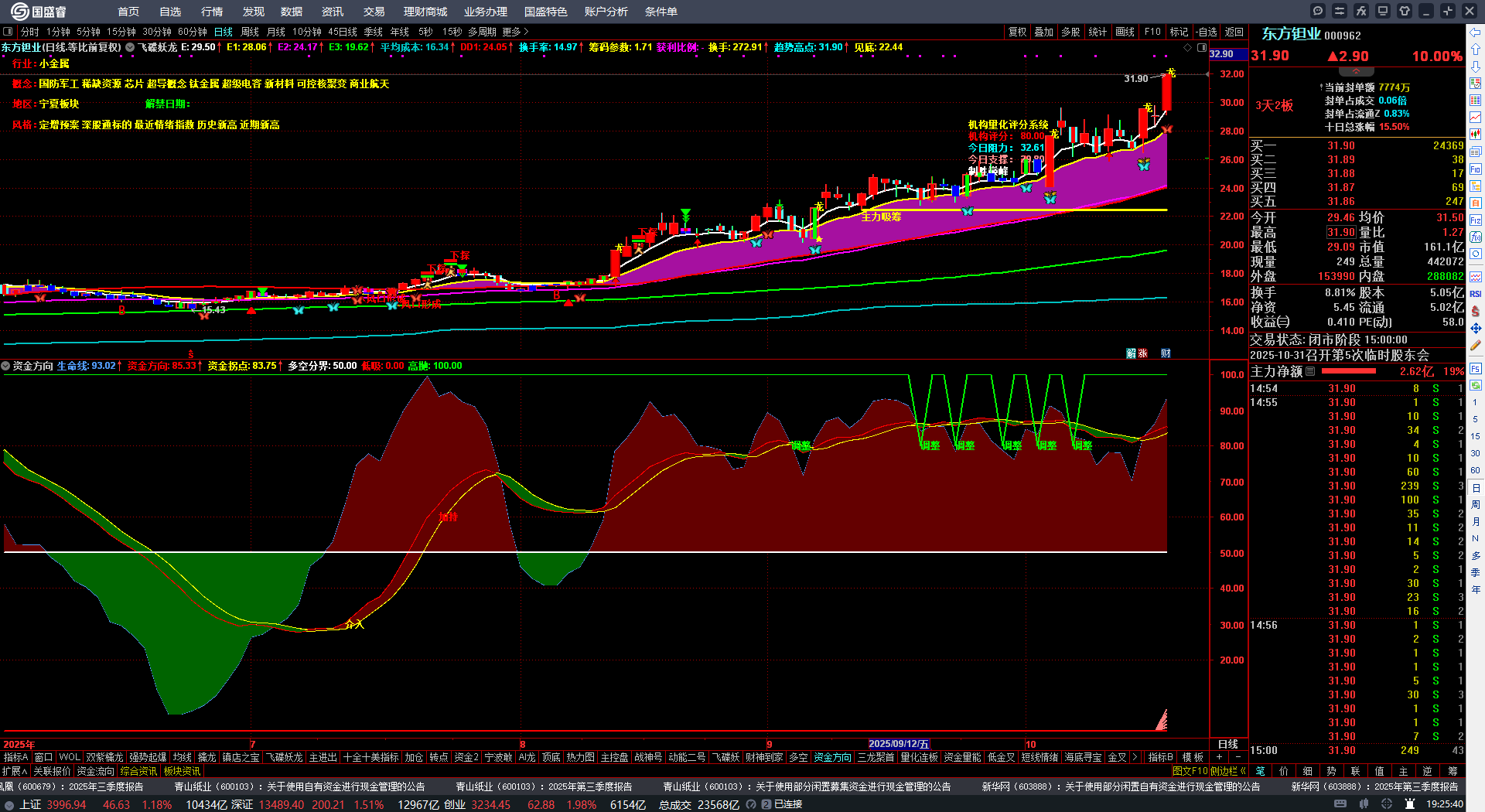Select the pencil drawing tool icon
1485x812 pixels.
(x=1476, y=346)
